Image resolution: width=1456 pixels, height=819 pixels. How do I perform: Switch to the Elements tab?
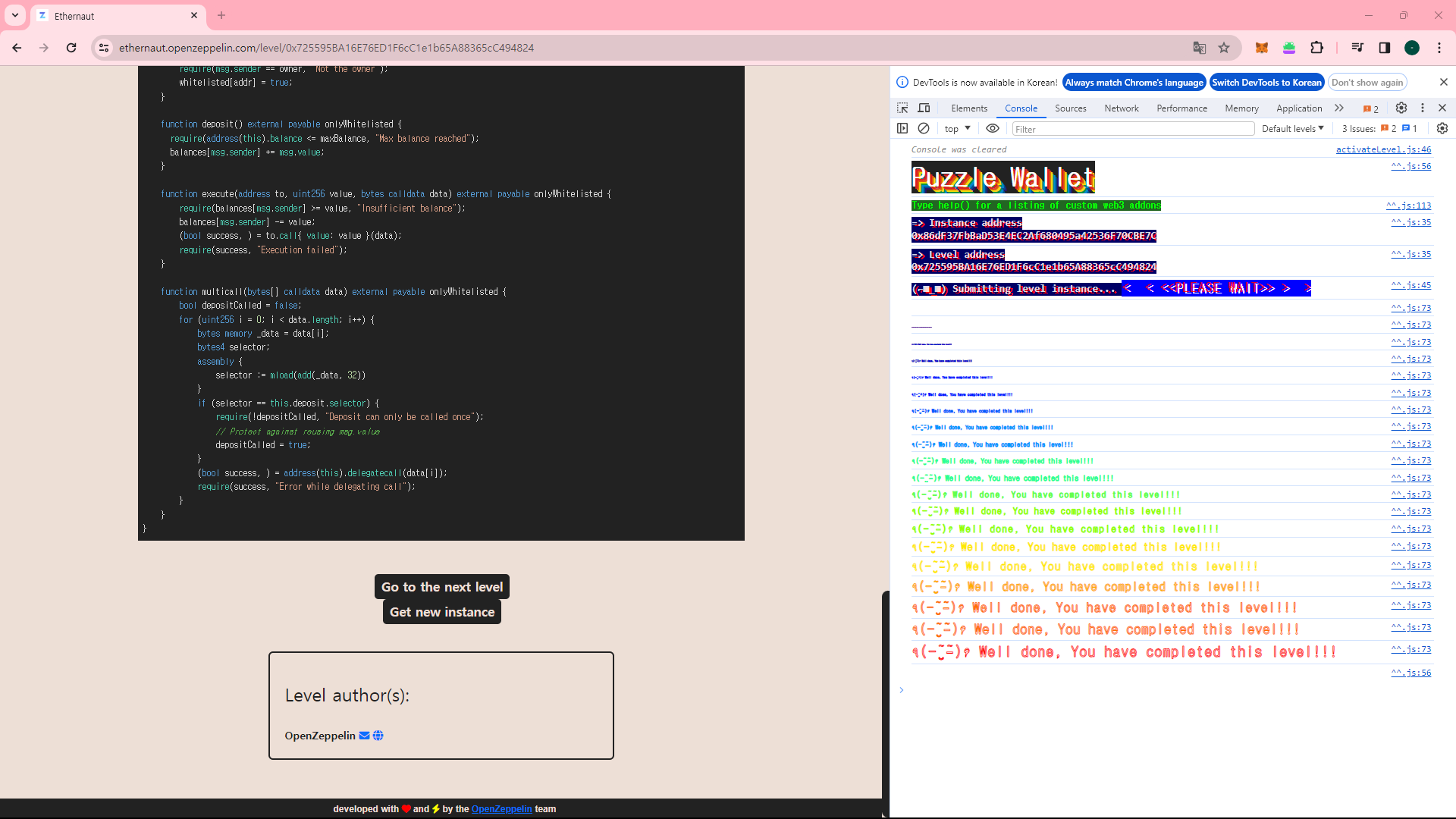[969, 108]
